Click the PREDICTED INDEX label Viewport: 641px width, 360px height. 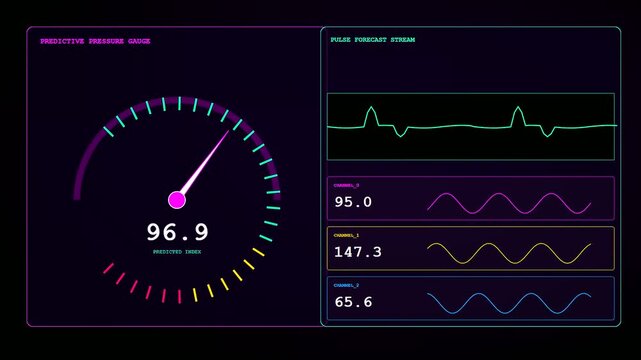click(x=177, y=252)
